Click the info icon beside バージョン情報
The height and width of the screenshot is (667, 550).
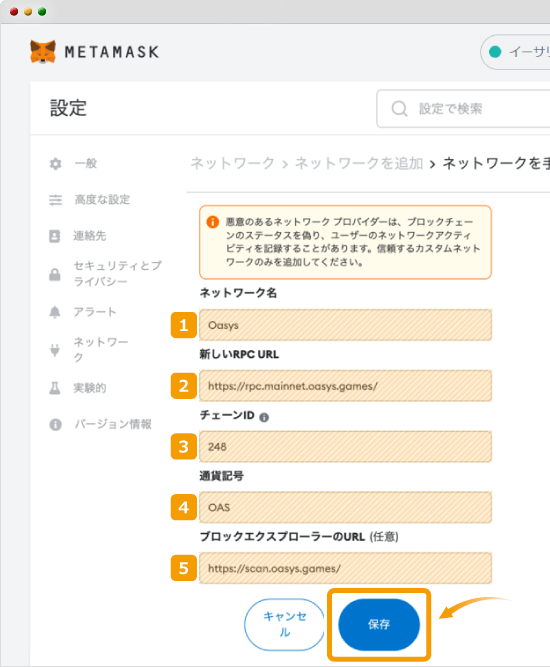55,425
